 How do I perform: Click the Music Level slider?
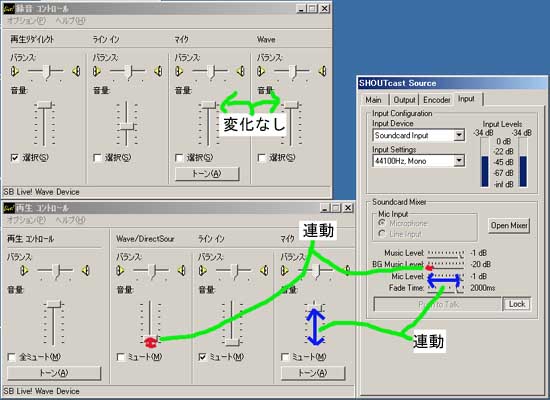click(x=445, y=253)
